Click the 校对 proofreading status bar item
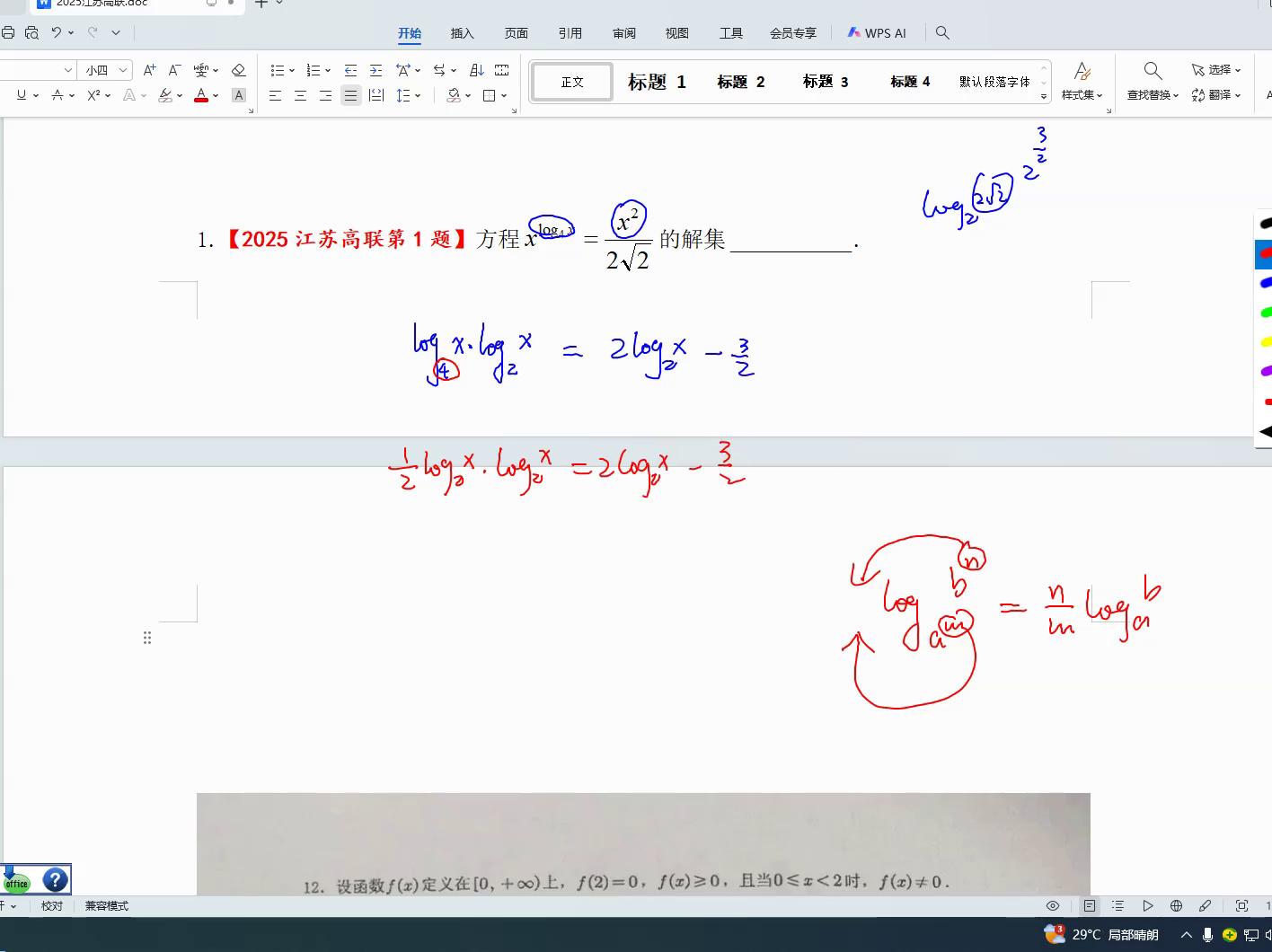This screenshot has height=952, width=1272. click(x=52, y=906)
